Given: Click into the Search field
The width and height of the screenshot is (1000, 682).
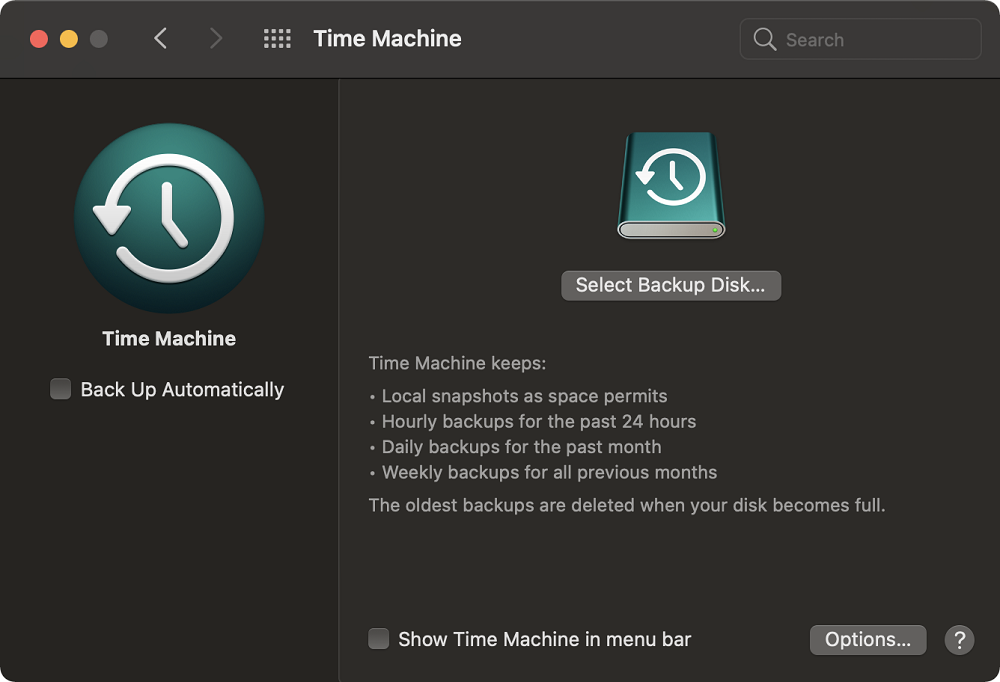Looking at the screenshot, I should pos(860,39).
